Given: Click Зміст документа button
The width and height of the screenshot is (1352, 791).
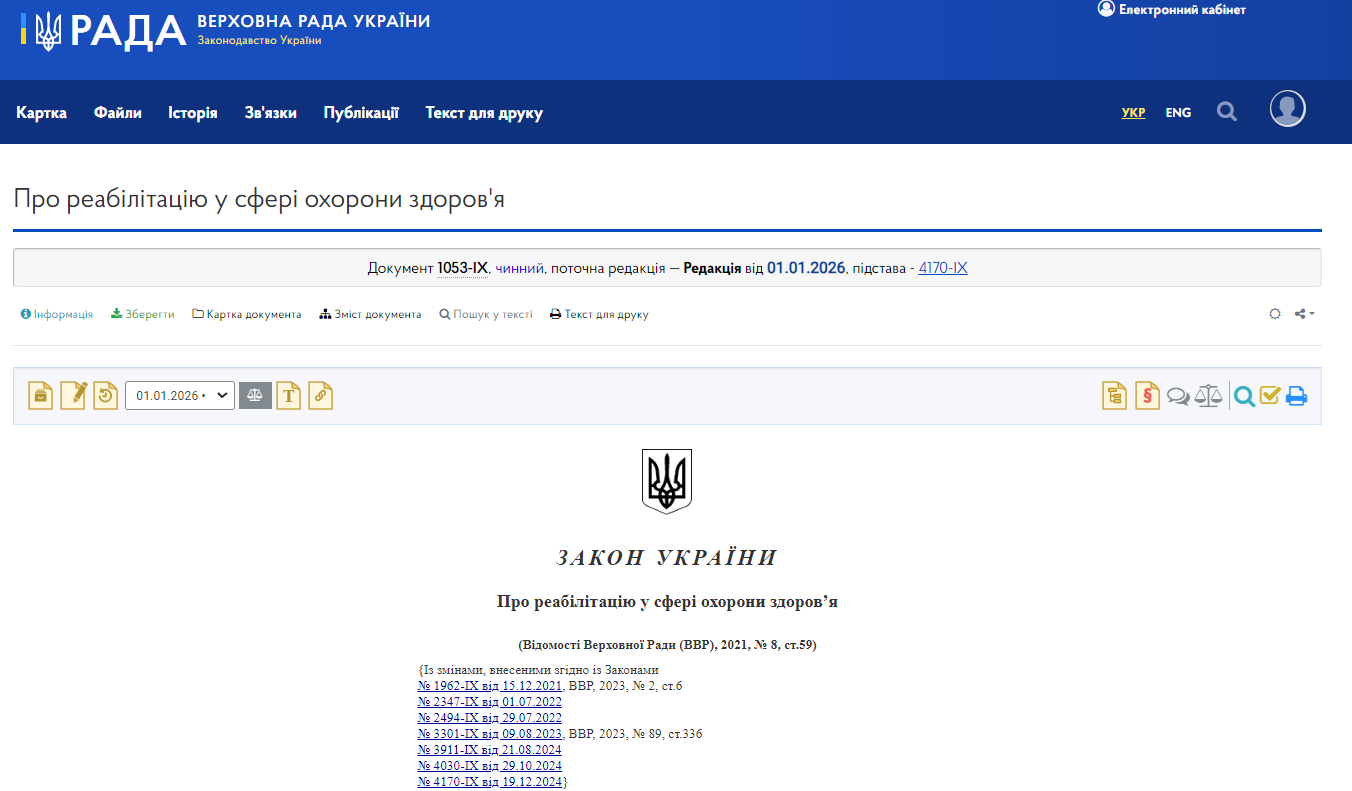Looking at the screenshot, I should (370, 314).
